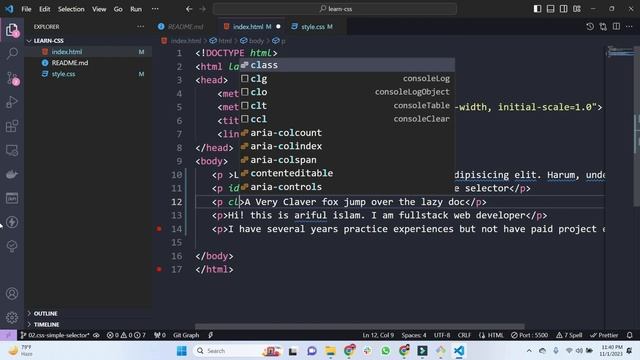Change encoding via UTF-8 status item
640x360 pixels.
click(442, 335)
